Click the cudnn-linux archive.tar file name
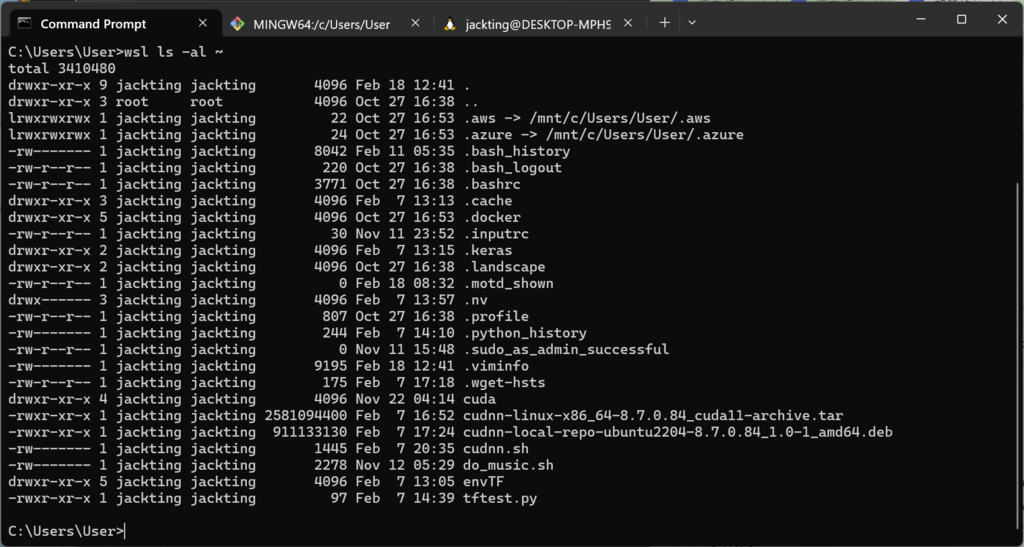1024x547 pixels. click(653, 415)
